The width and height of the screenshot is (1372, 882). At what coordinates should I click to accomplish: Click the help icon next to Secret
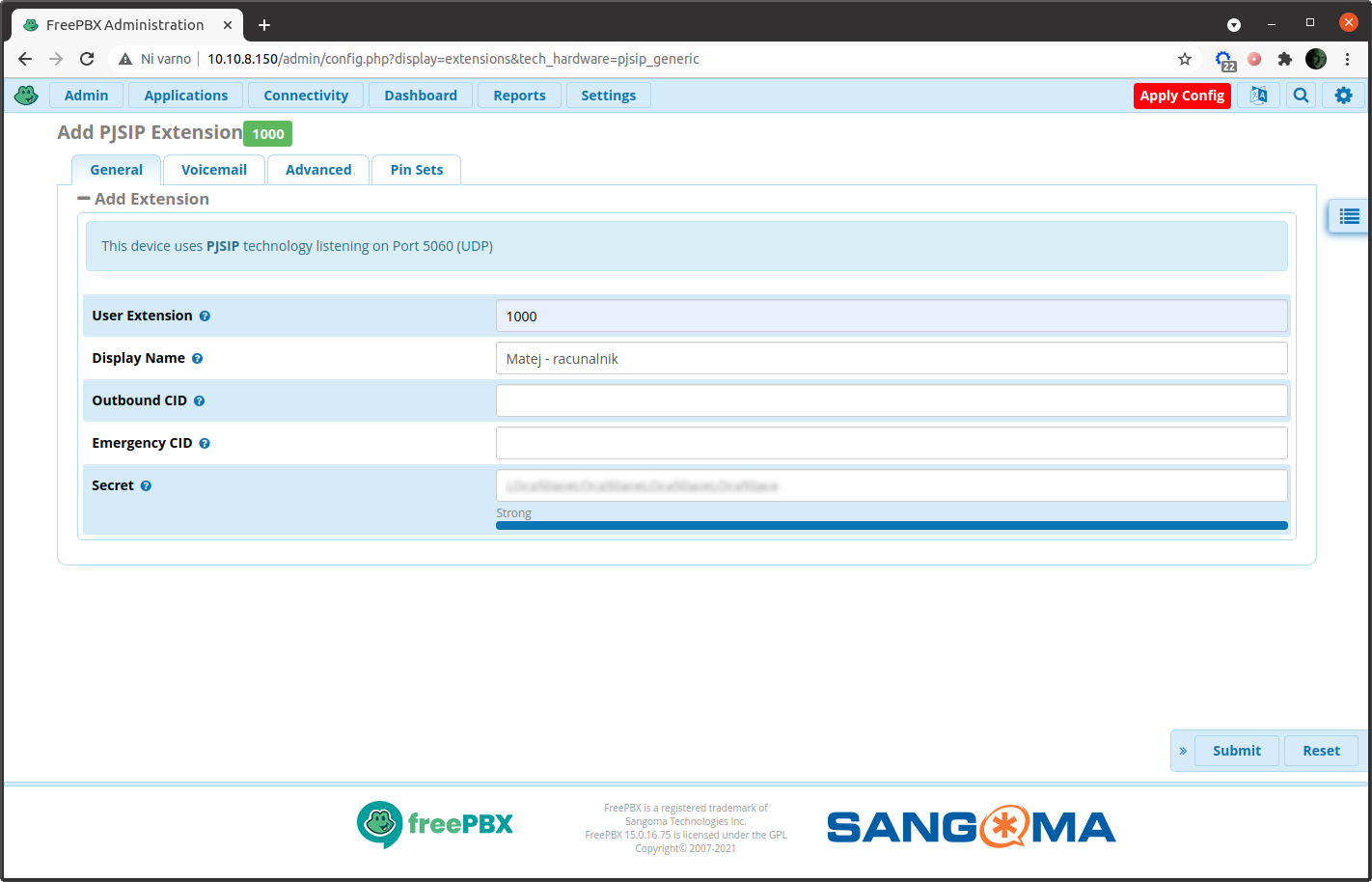pyautogui.click(x=145, y=485)
